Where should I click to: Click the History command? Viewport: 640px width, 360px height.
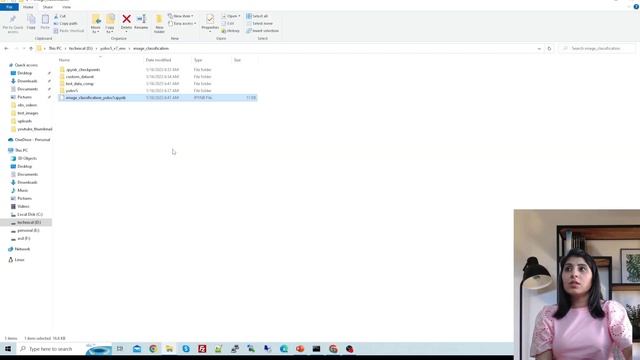click(231, 31)
